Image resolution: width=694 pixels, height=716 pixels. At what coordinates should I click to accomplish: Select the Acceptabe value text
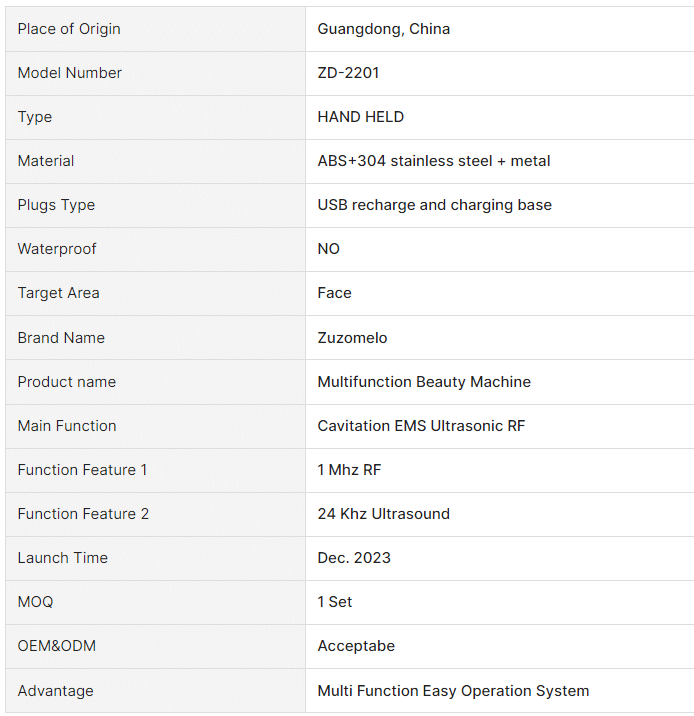tap(356, 646)
